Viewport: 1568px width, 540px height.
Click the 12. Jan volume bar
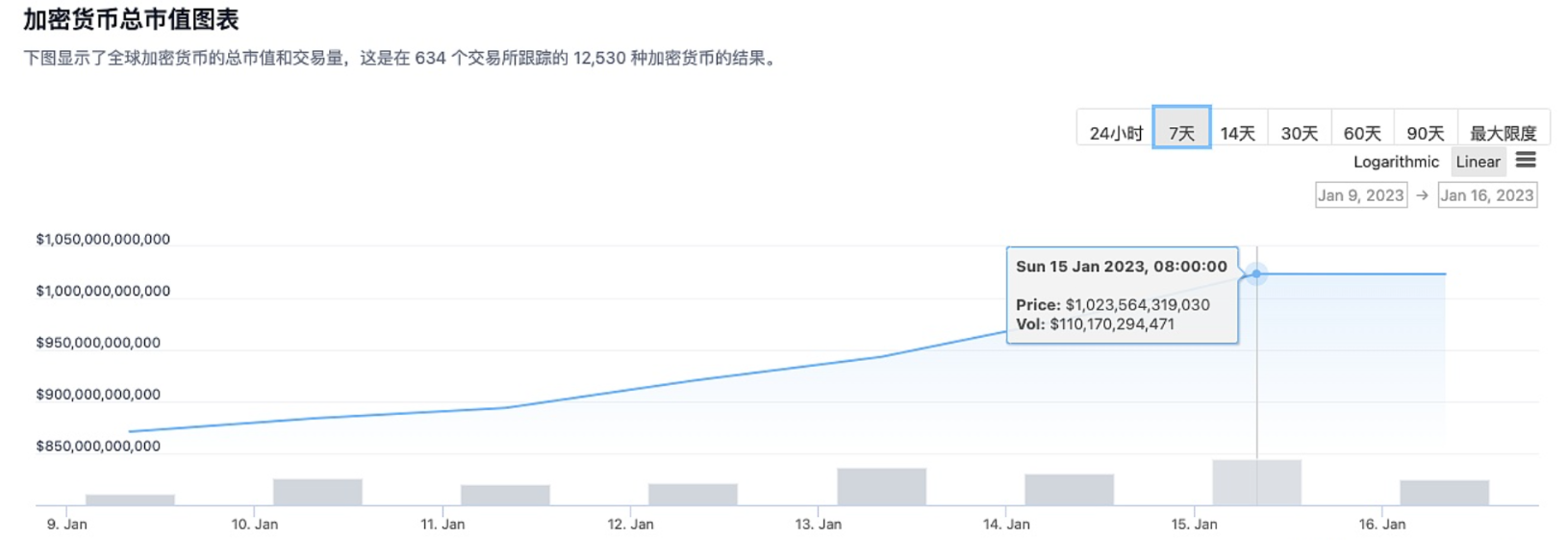tap(693, 495)
